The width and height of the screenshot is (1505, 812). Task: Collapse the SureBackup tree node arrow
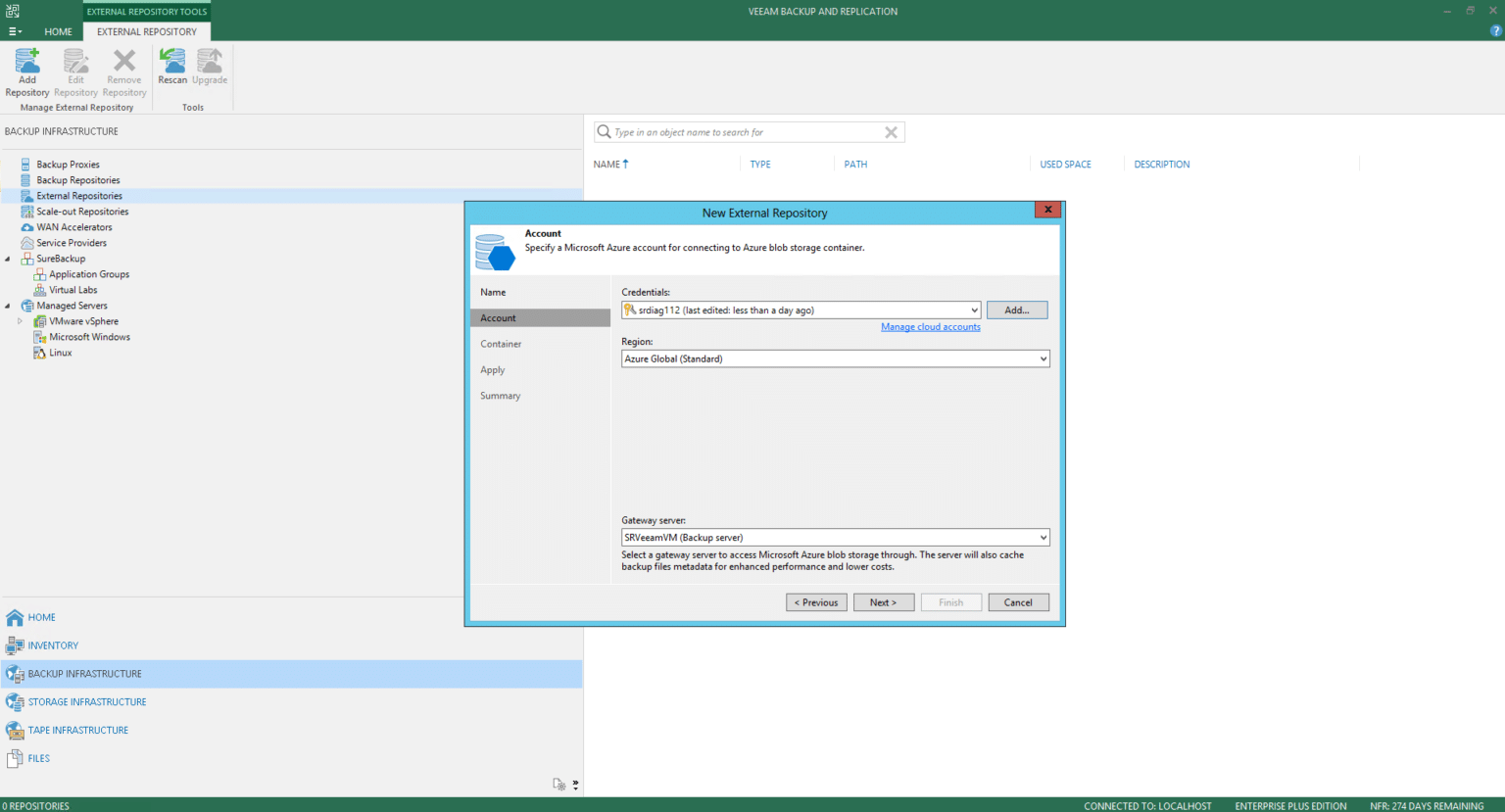8,259
